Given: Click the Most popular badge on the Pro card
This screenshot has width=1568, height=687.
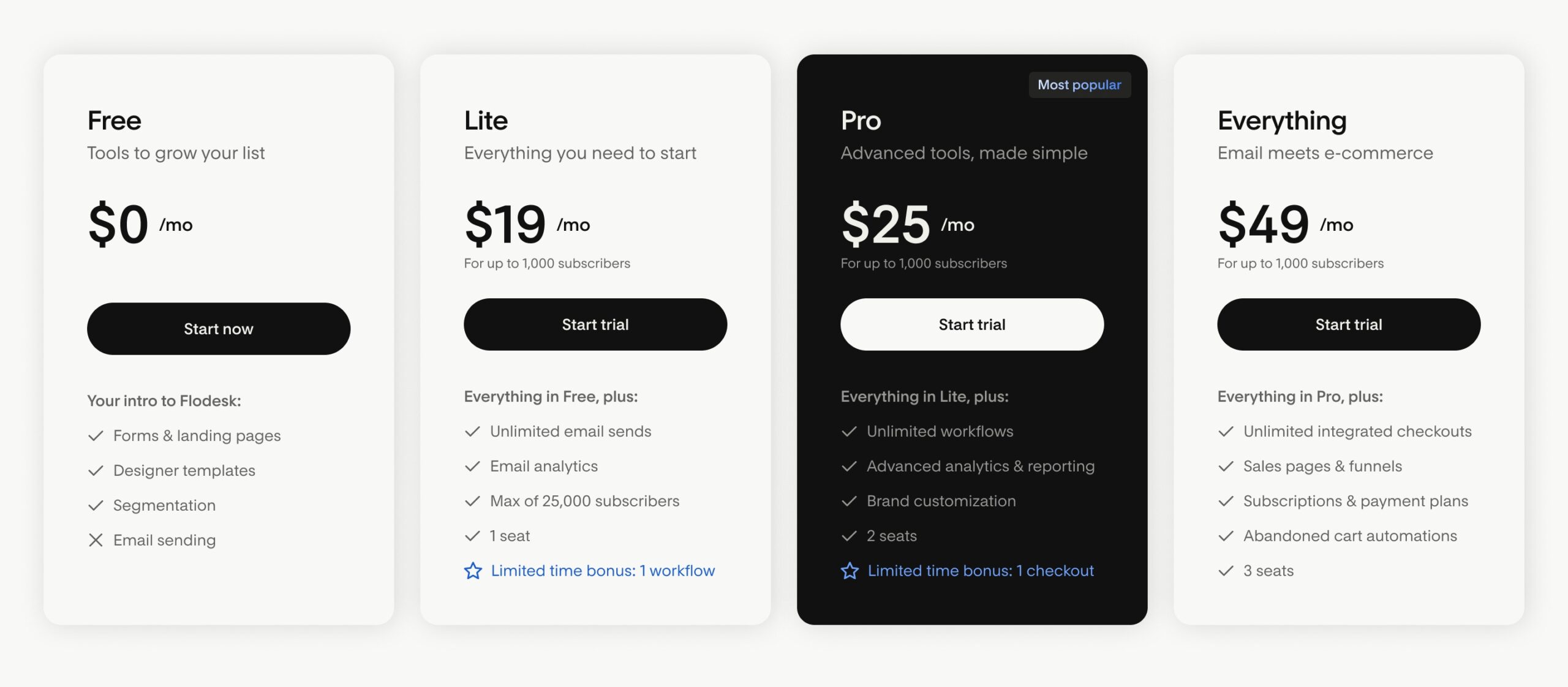Looking at the screenshot, I should pos(1080,84).
